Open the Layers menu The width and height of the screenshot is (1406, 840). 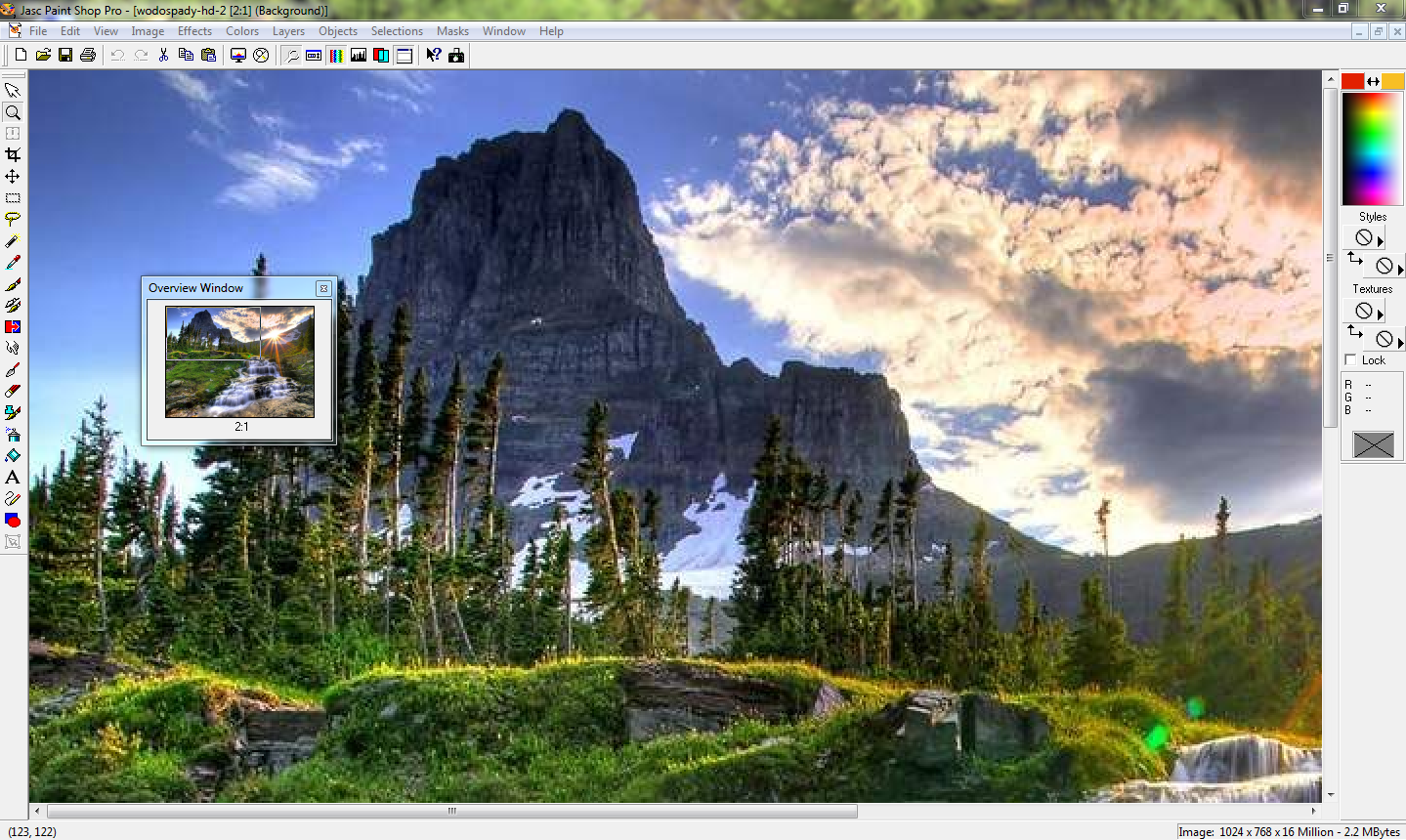(288, 31)
